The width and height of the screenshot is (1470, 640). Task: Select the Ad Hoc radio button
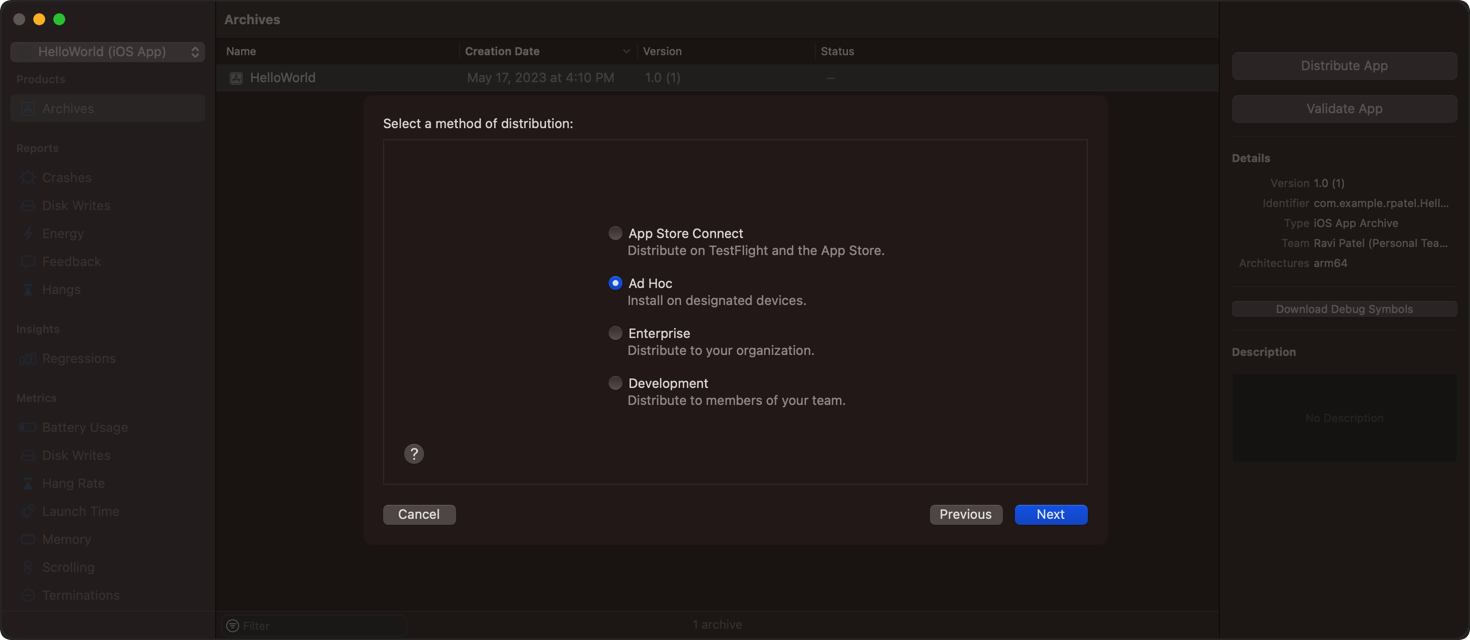615,283
